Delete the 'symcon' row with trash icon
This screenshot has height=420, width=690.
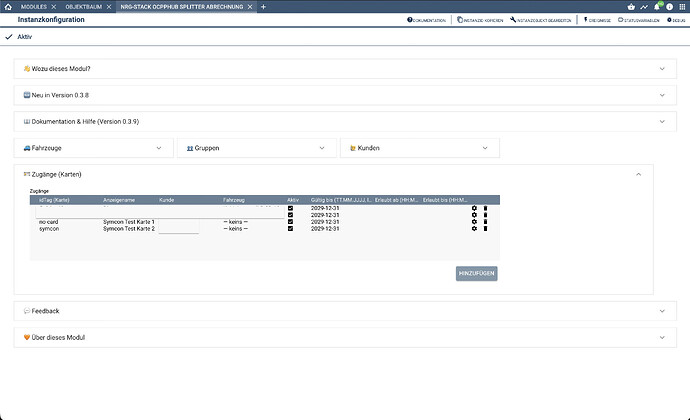[x=485, y=228]
